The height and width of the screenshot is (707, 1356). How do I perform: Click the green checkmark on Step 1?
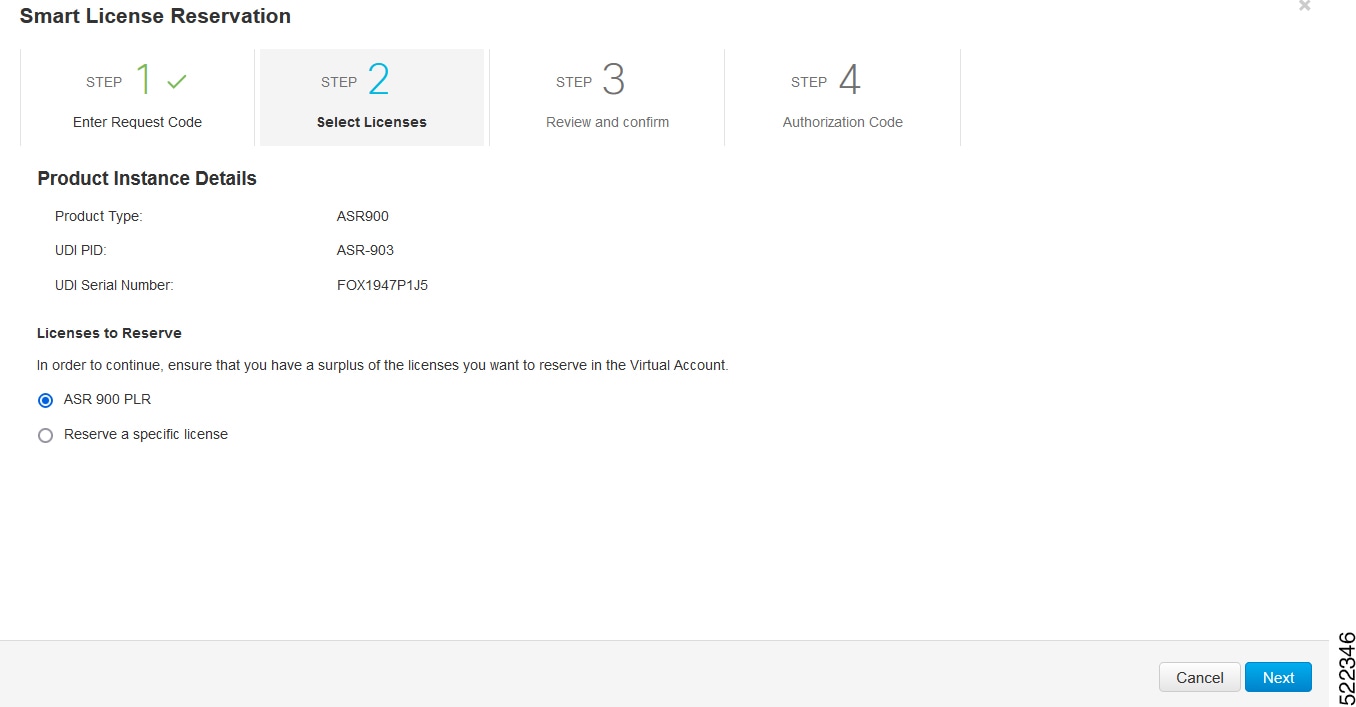pyautogui.click(x=177, y=82)
